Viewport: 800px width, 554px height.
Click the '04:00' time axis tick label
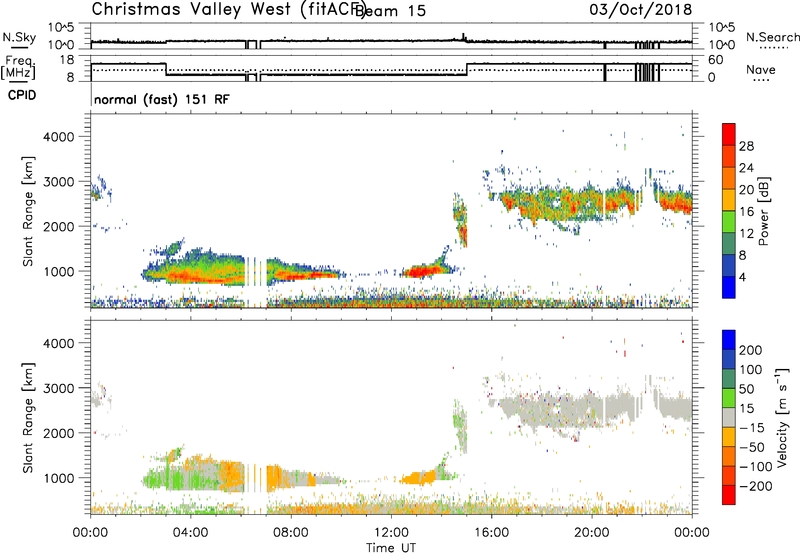point(190,533)
